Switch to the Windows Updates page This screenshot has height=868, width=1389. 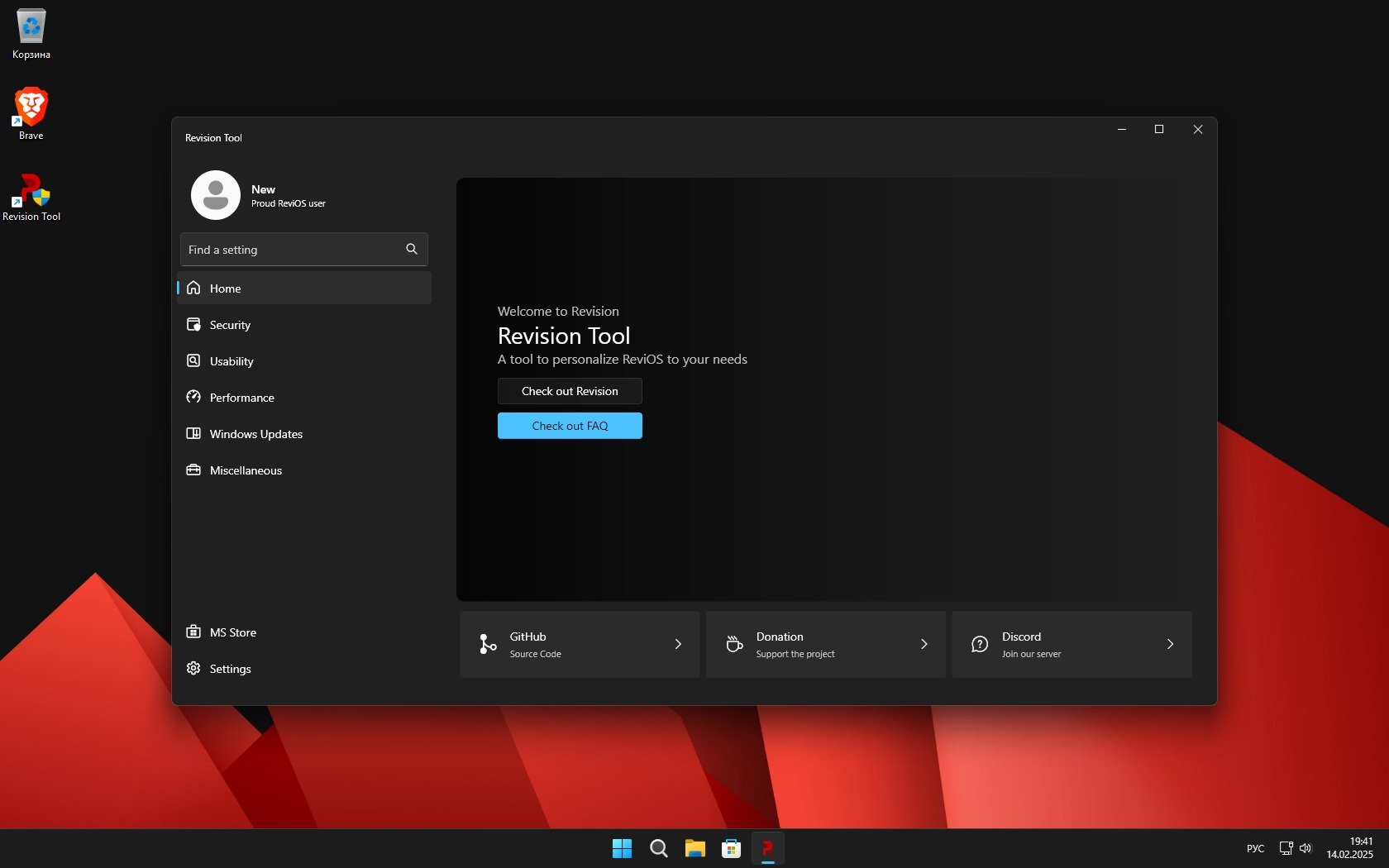point(255,434)
